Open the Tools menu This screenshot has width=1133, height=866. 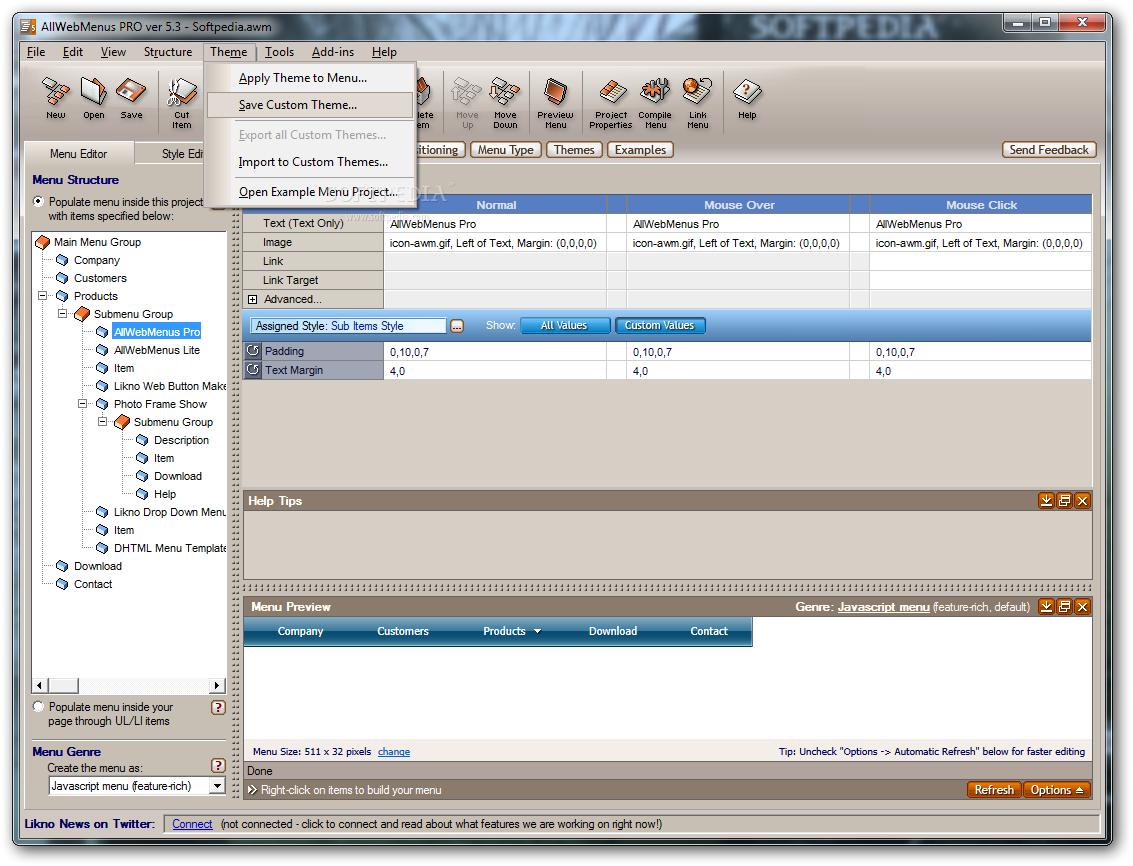coord(279,52)
